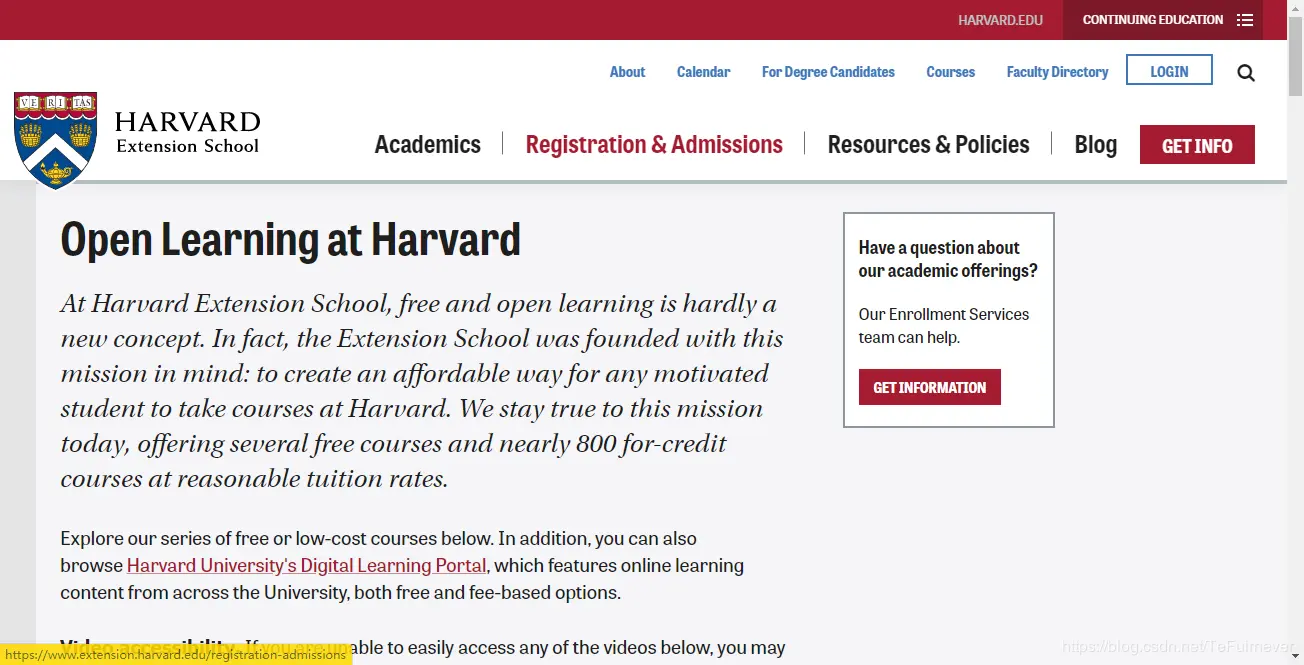Screen dimensions: 1304x665
Task: Open Registration & Admissions menu
Action: pos(654,145)
